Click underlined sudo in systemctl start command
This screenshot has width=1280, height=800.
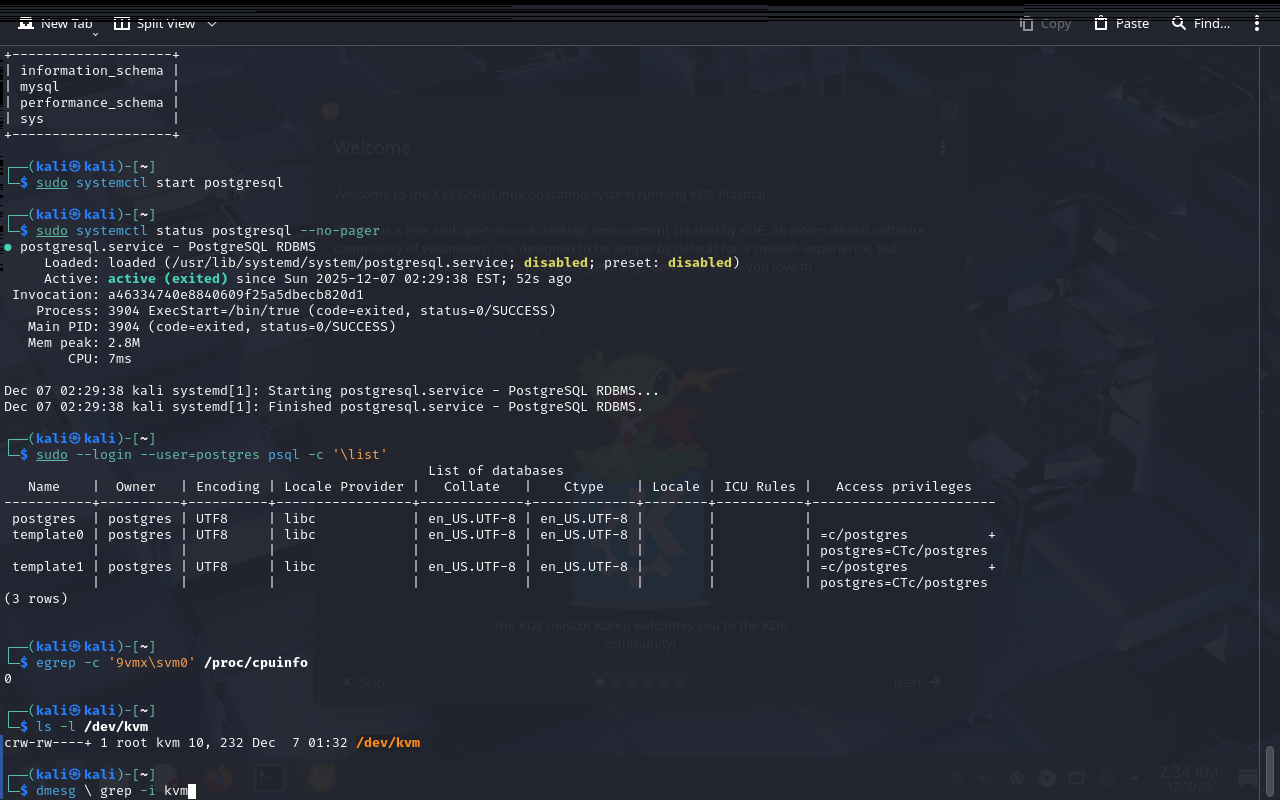pos(52,183)
